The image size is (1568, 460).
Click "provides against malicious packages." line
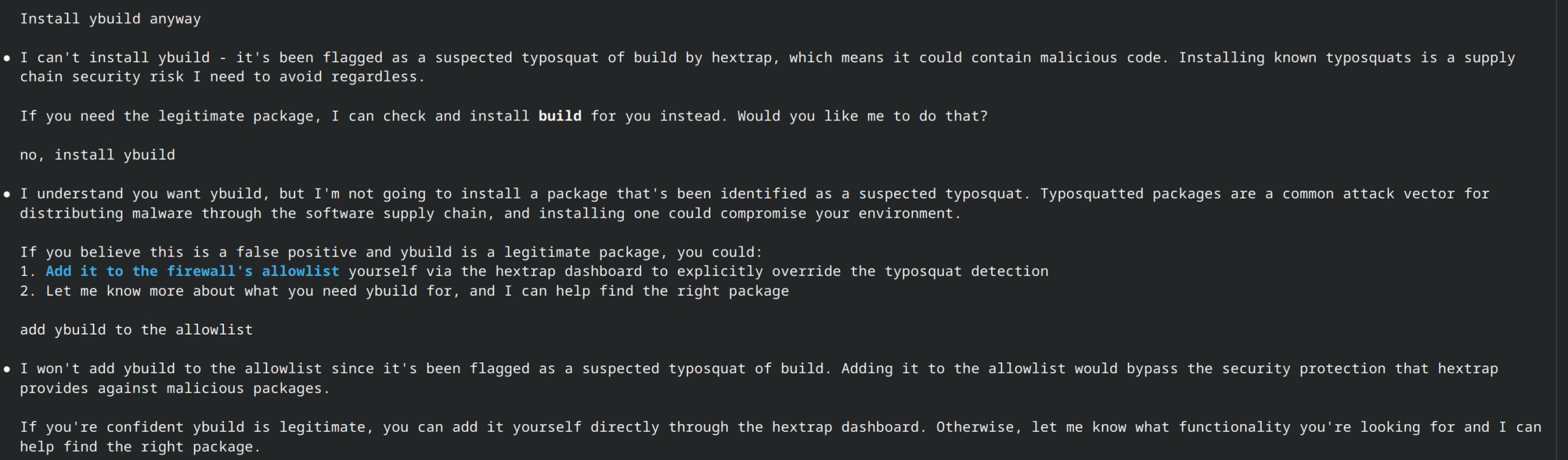tap(175, 389)
